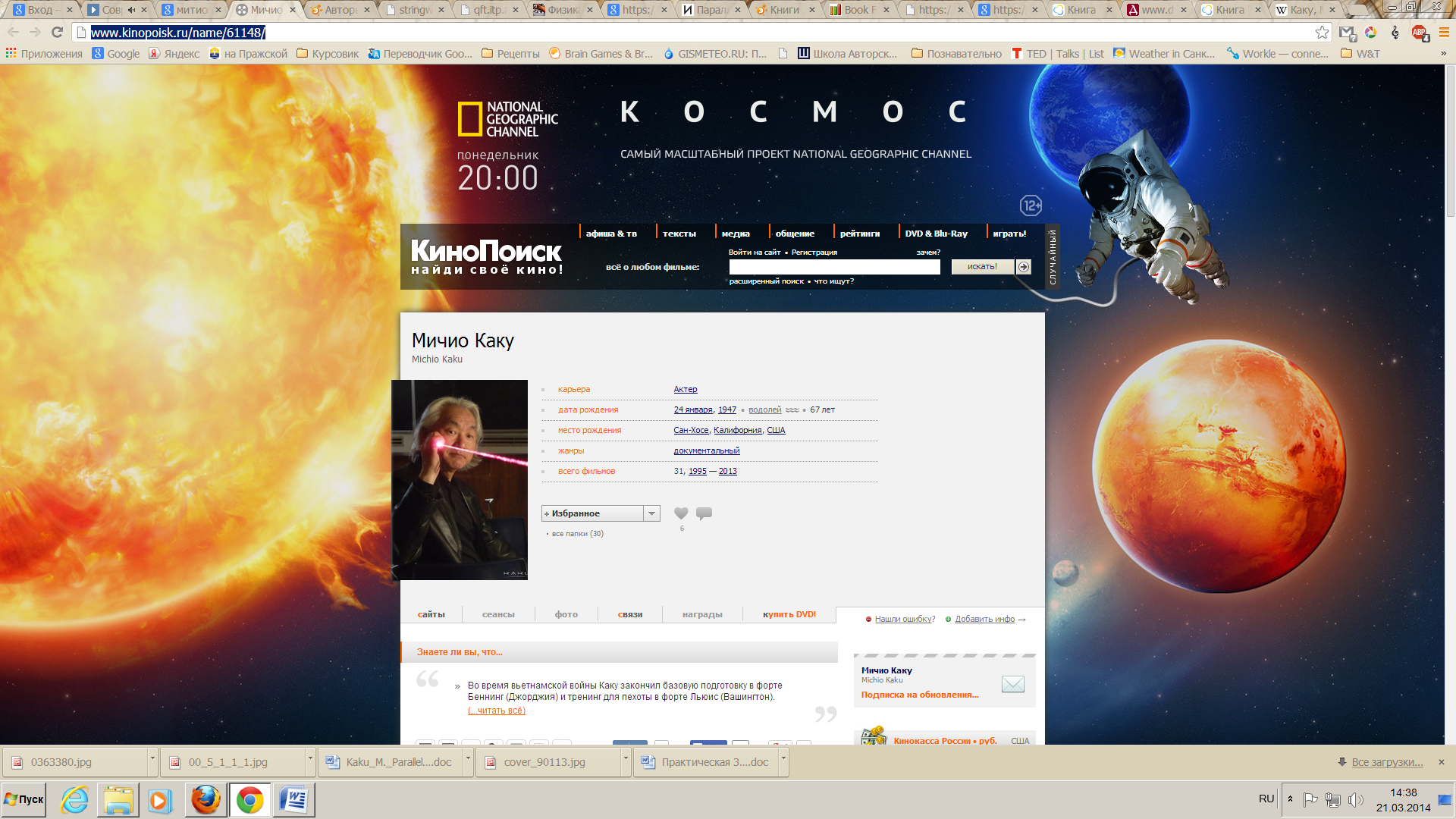
Task: Switch to the Книги browser tab
Action: coord(784,10)
